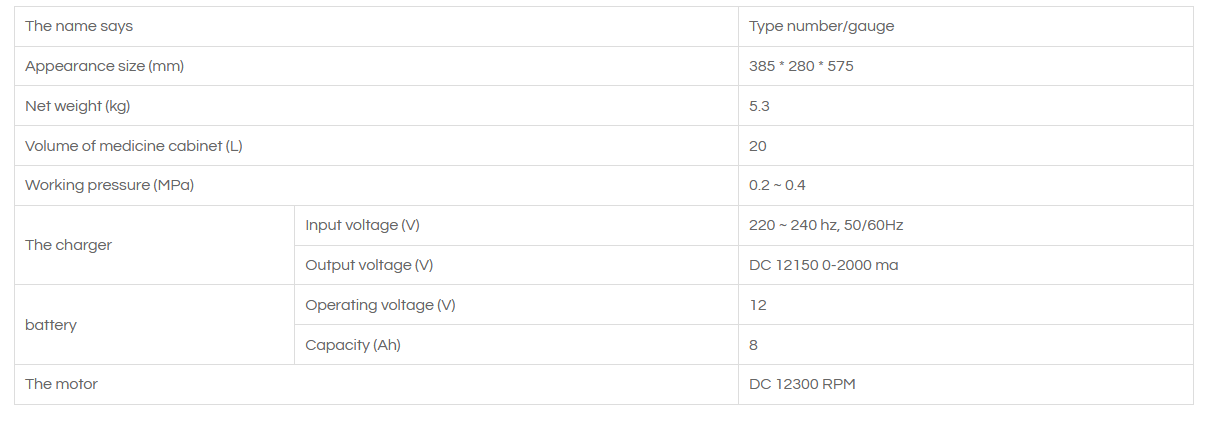Select "Input voltage (V)" label
Viewport: 1209px width, 424px height.
(x=362, y=225)
